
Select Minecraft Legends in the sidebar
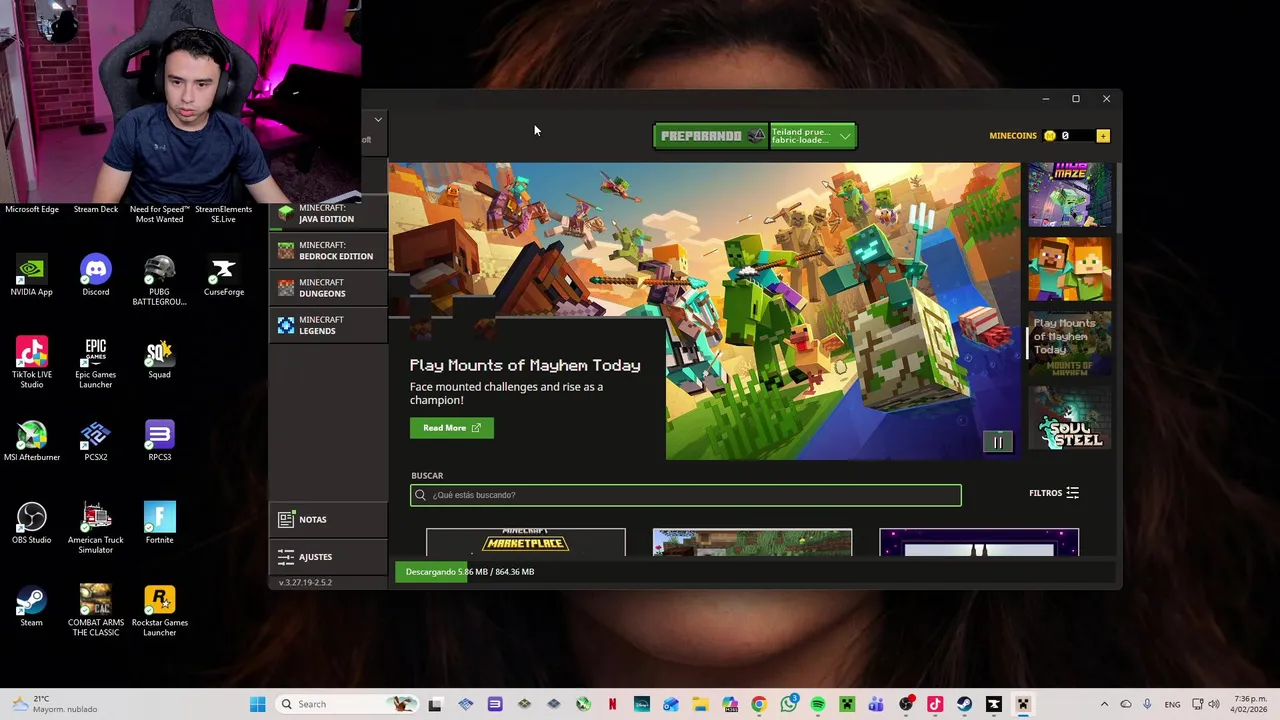(328, 325)
